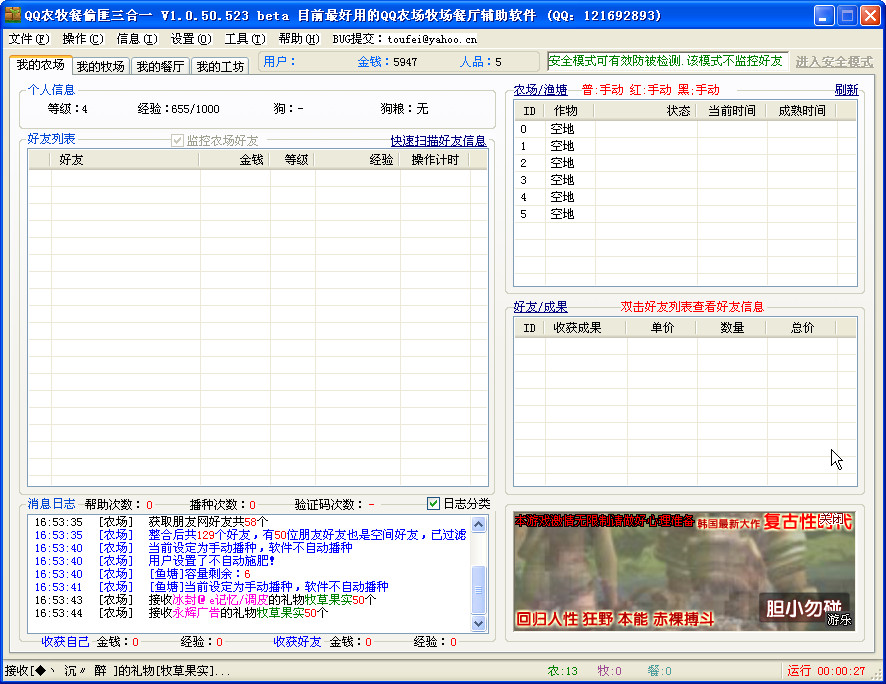Open the 信息(I) menu
This screenshot has height=684, width=886.
click(x=137, y=38)
